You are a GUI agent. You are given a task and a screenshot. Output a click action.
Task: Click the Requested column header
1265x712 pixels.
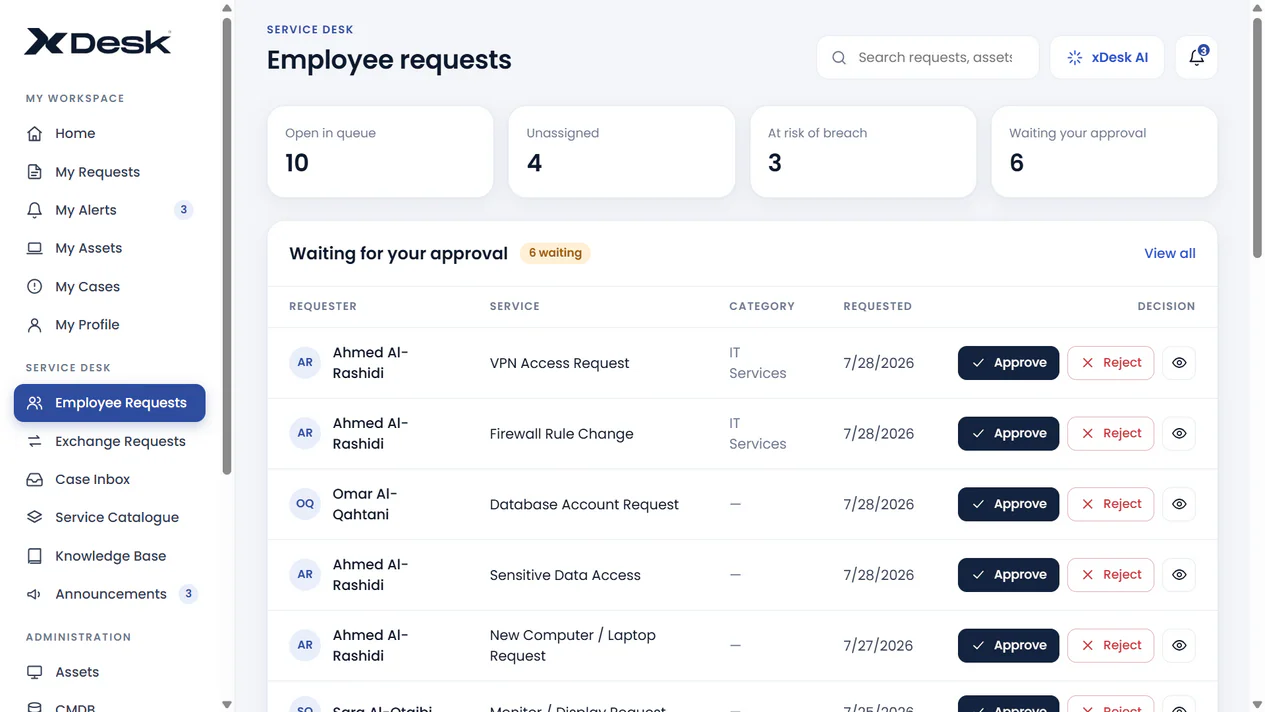coord(877,306)
